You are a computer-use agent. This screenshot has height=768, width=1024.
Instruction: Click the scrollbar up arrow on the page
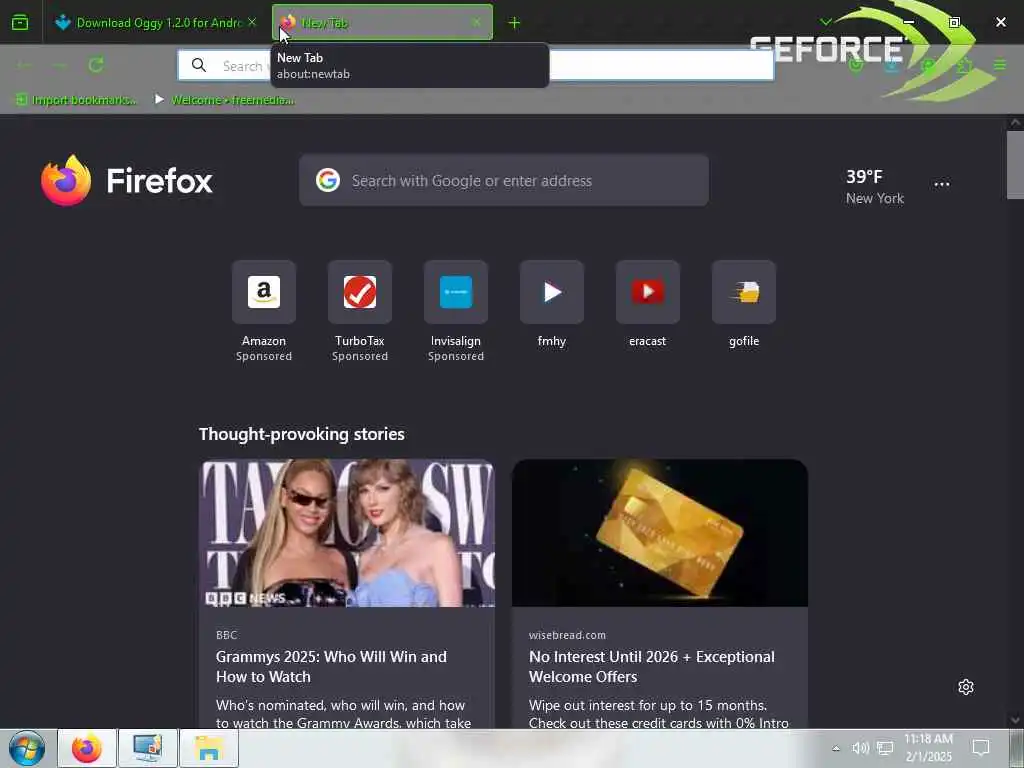pos(1016,122)
